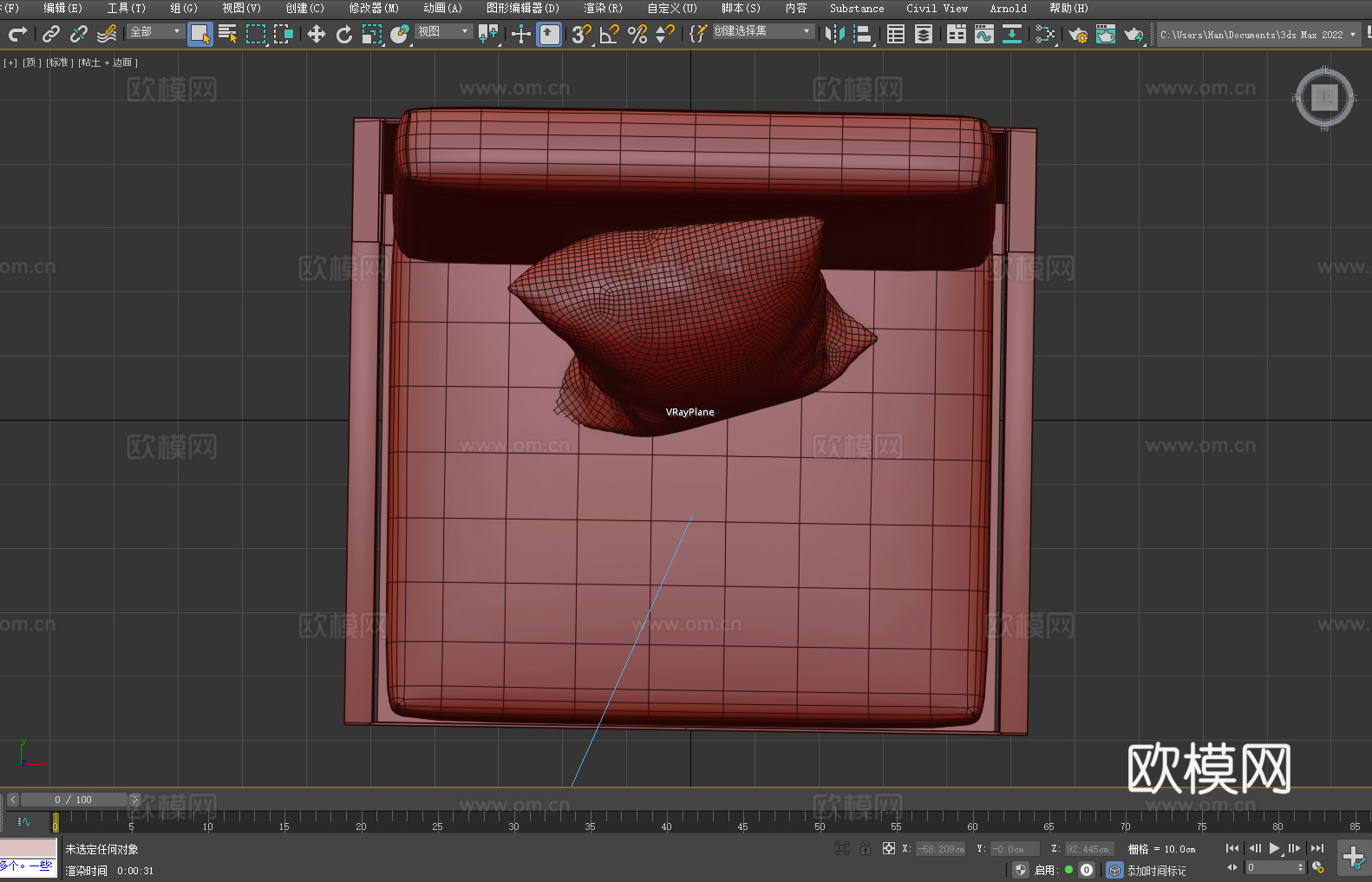The image size is (1372, 882).
Task: Click the ViewCube top face
Action: (x=1324, y=97)
